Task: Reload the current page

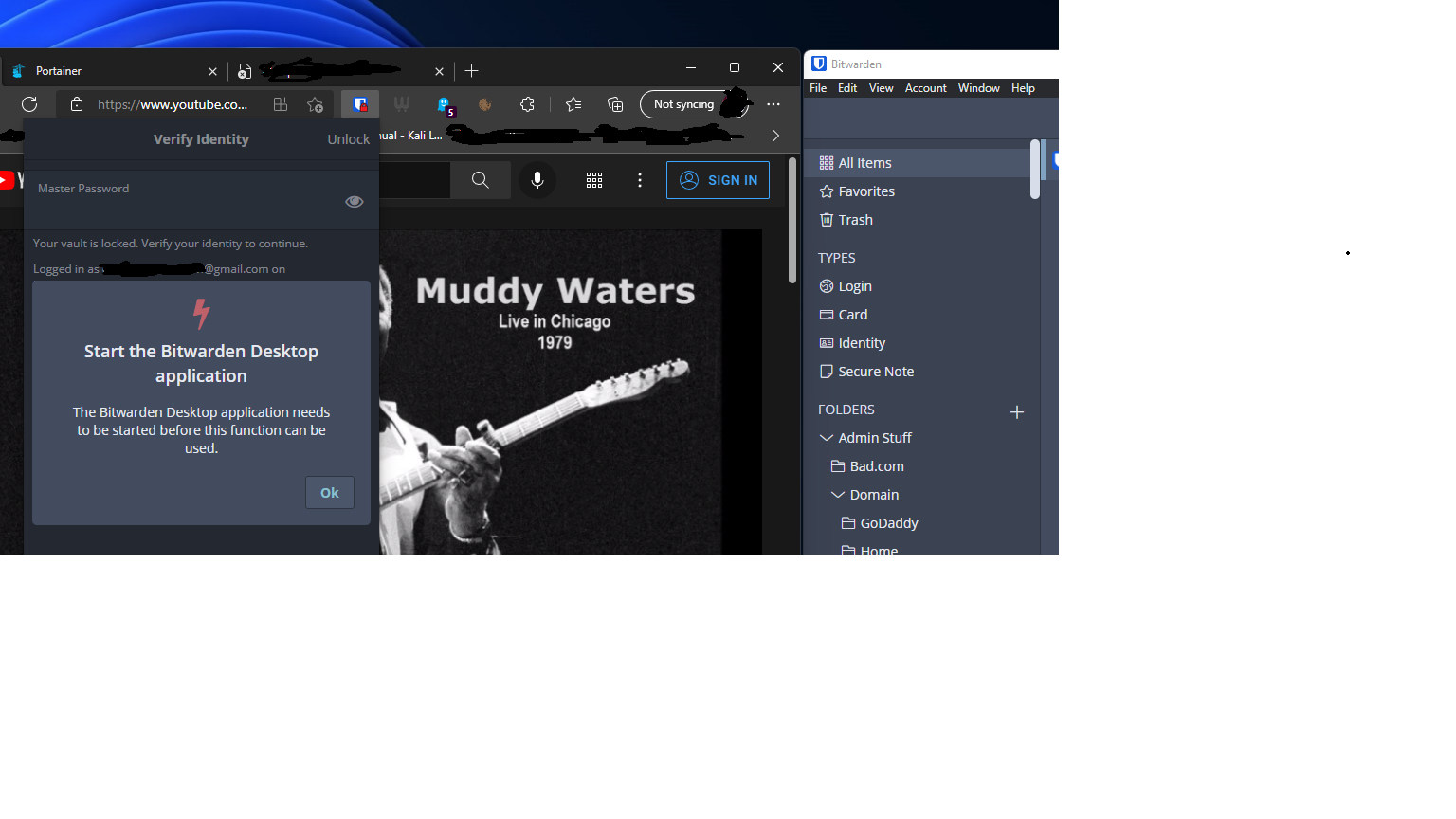Action: [x=29, y=104]
